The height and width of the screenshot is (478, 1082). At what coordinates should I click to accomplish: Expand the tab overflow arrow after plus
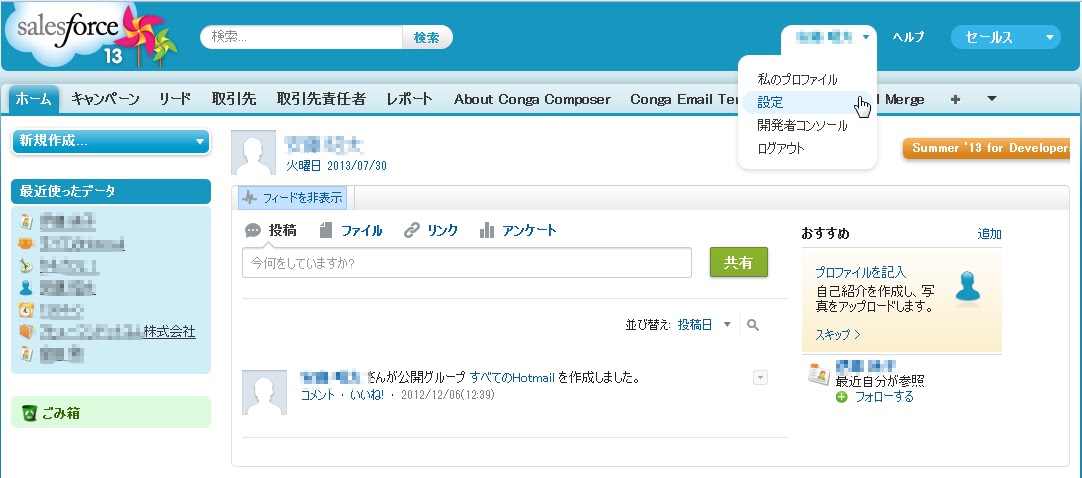[x=992, y=99]
